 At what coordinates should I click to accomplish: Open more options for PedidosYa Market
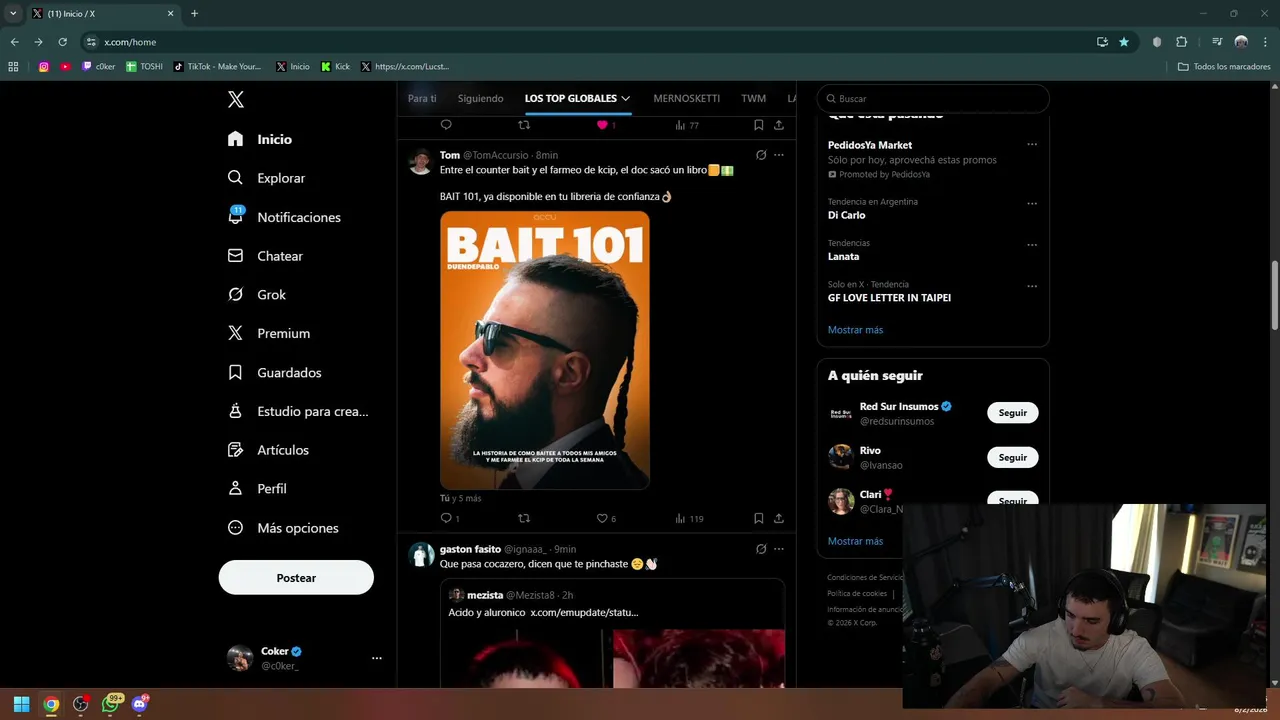[x=1032, y=145]
